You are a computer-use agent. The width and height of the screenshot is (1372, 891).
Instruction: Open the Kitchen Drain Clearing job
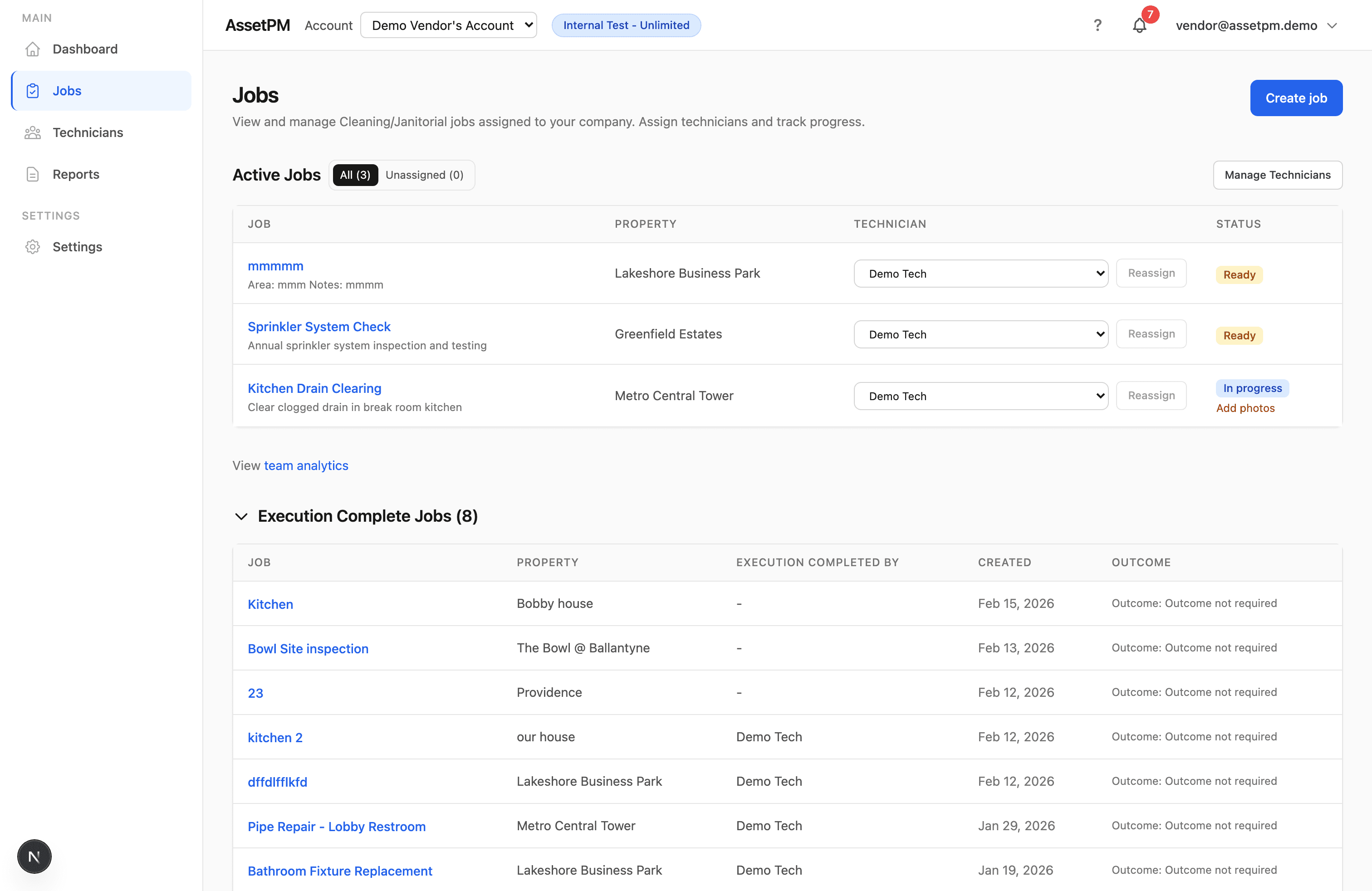[x=314, y=388]
